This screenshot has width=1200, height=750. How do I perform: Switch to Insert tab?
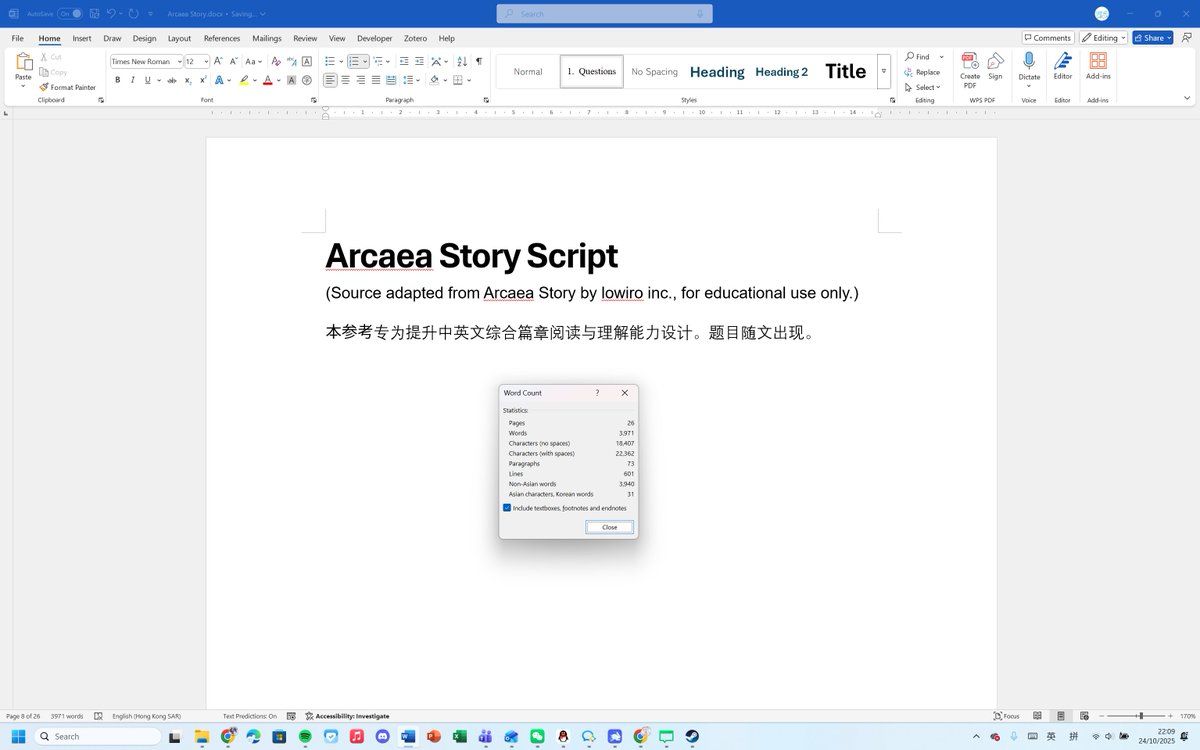[82, 38]
